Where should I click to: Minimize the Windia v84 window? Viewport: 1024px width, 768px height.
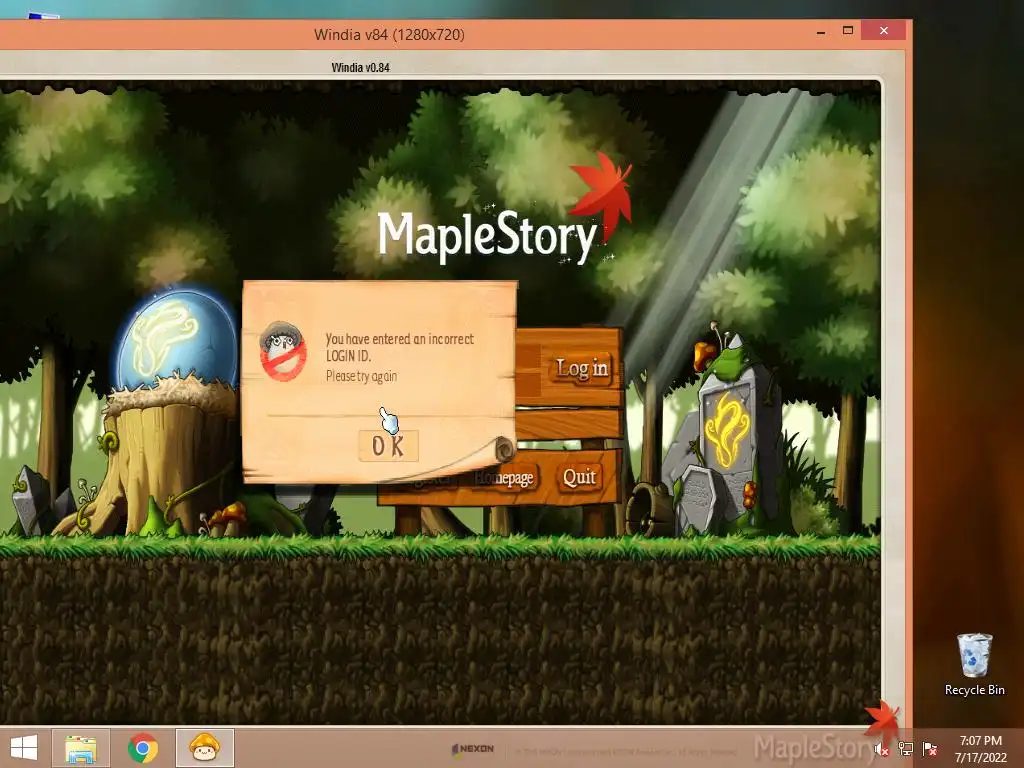coord(821,31)
